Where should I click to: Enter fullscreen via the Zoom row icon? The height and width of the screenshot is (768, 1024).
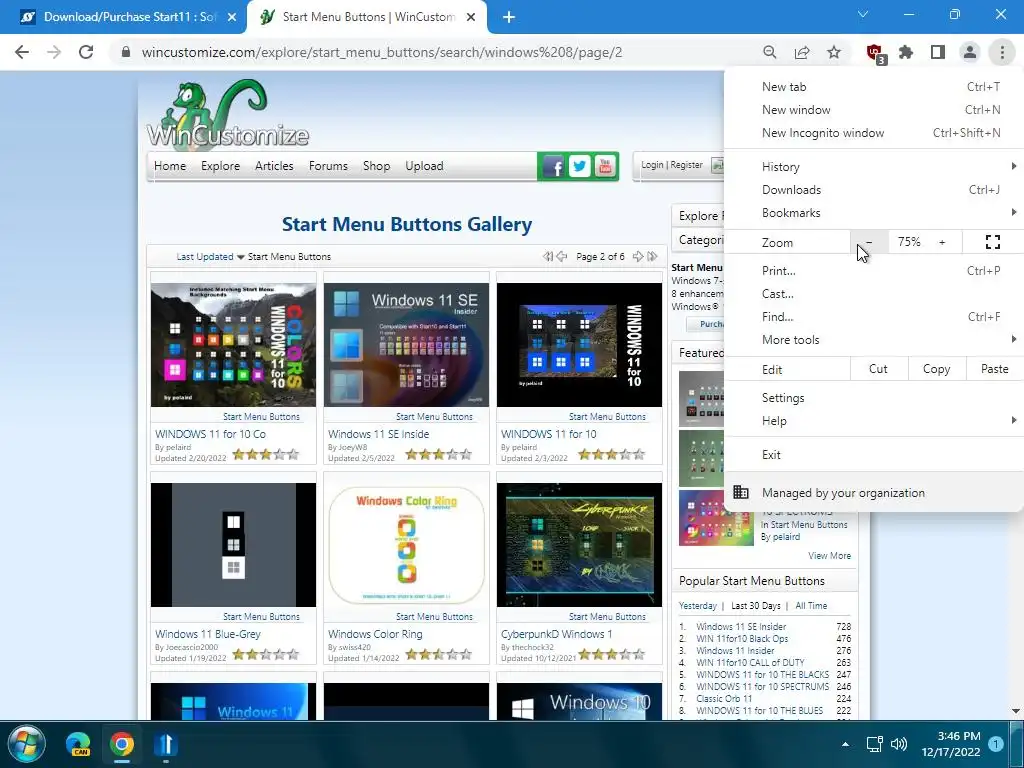coord(993,242)
